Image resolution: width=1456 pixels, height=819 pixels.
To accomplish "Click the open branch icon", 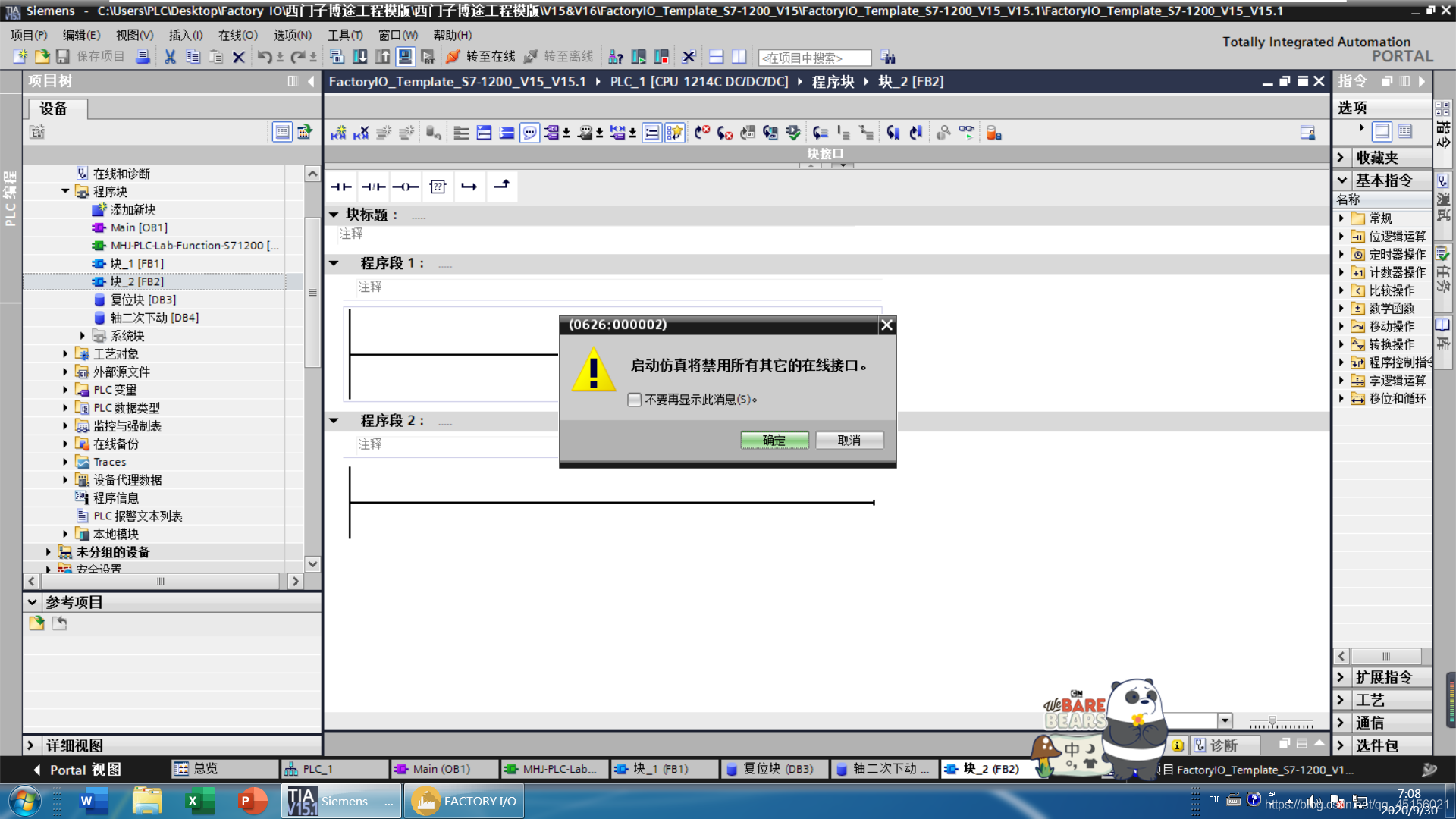I will tap(469, 187).
